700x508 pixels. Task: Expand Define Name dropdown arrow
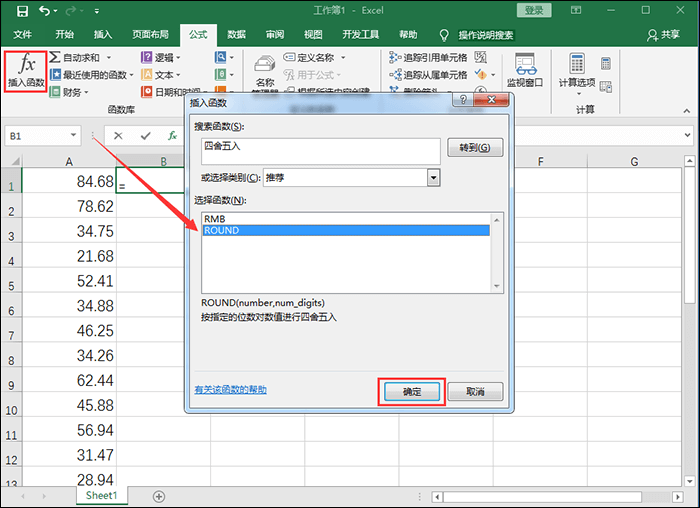343,58
